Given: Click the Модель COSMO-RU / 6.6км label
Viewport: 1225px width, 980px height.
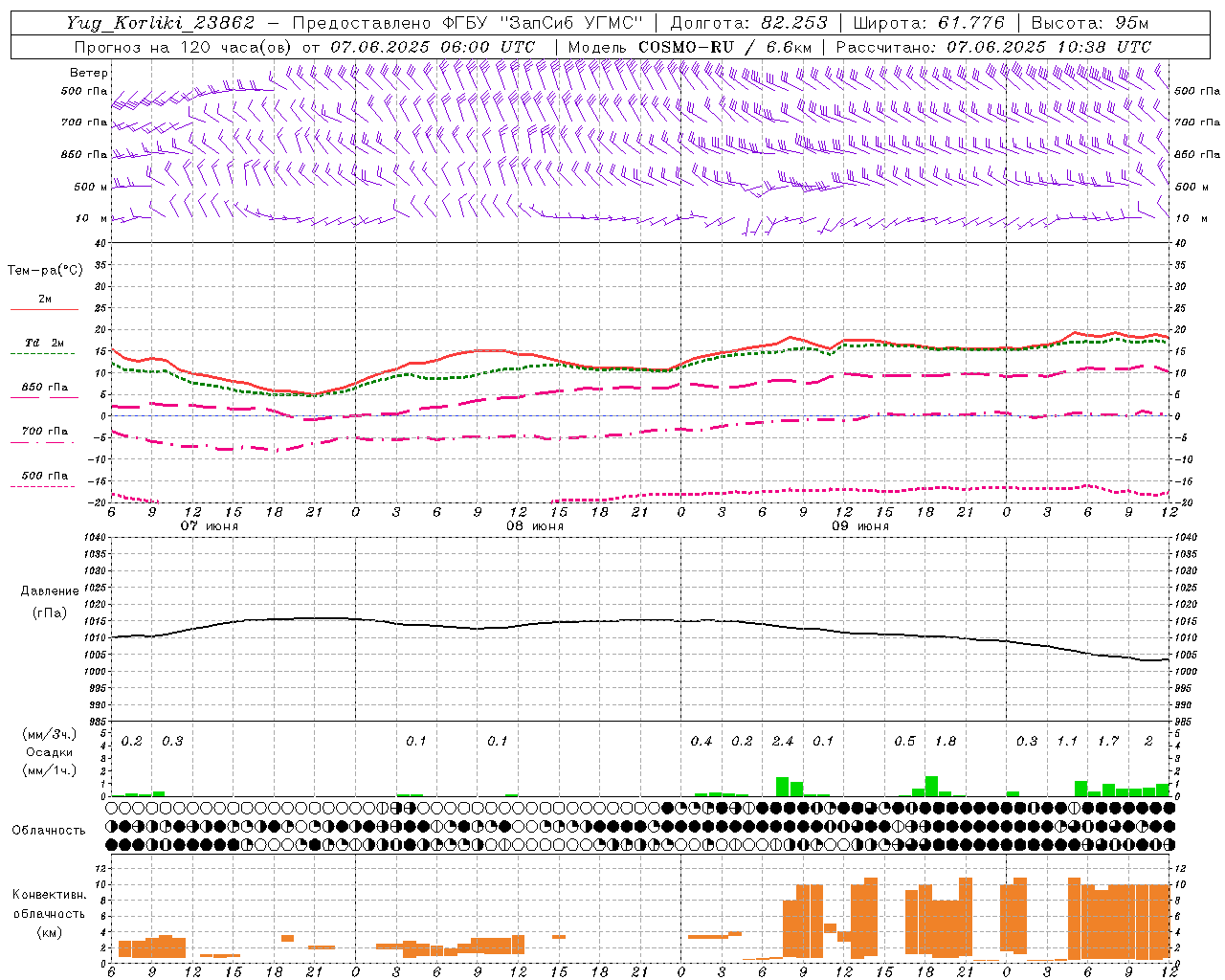Looking at the screenshot, I should point(689,47).
